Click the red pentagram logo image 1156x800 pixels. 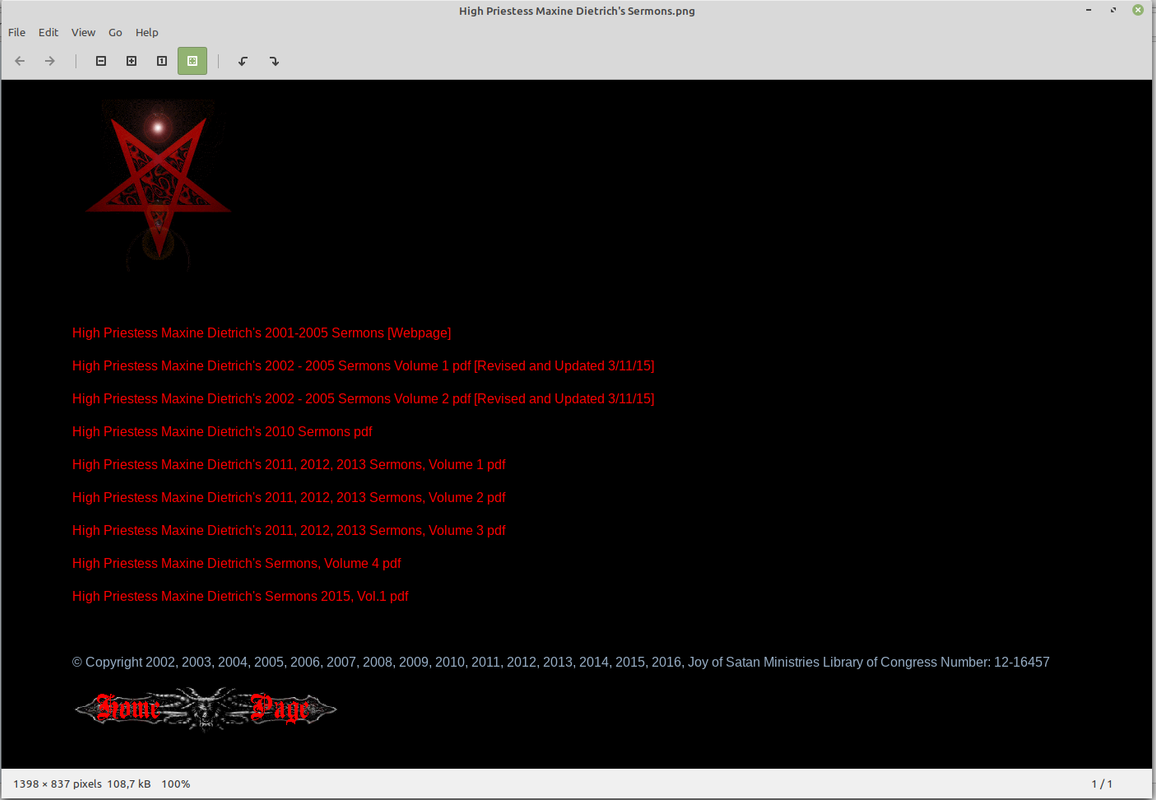[x=158, y=184]
